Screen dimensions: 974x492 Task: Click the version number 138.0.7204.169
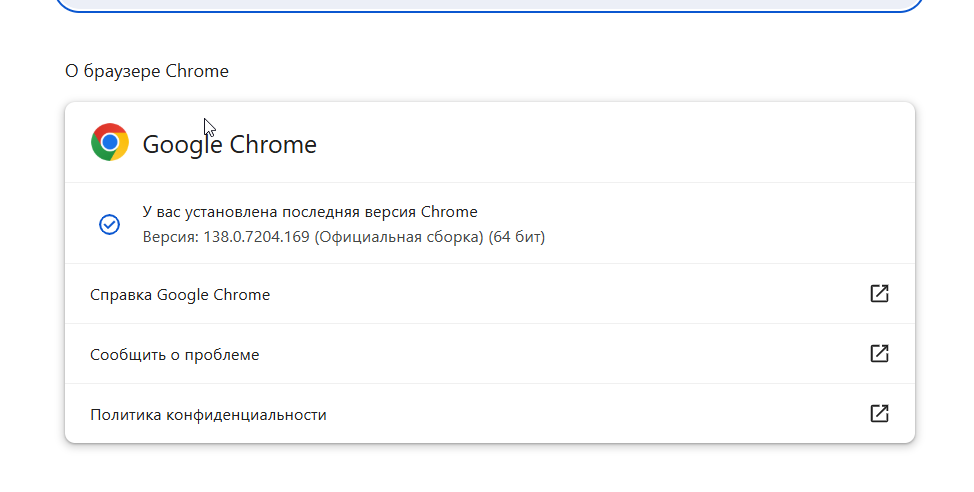pyautogui.click(x=257, y=237)
